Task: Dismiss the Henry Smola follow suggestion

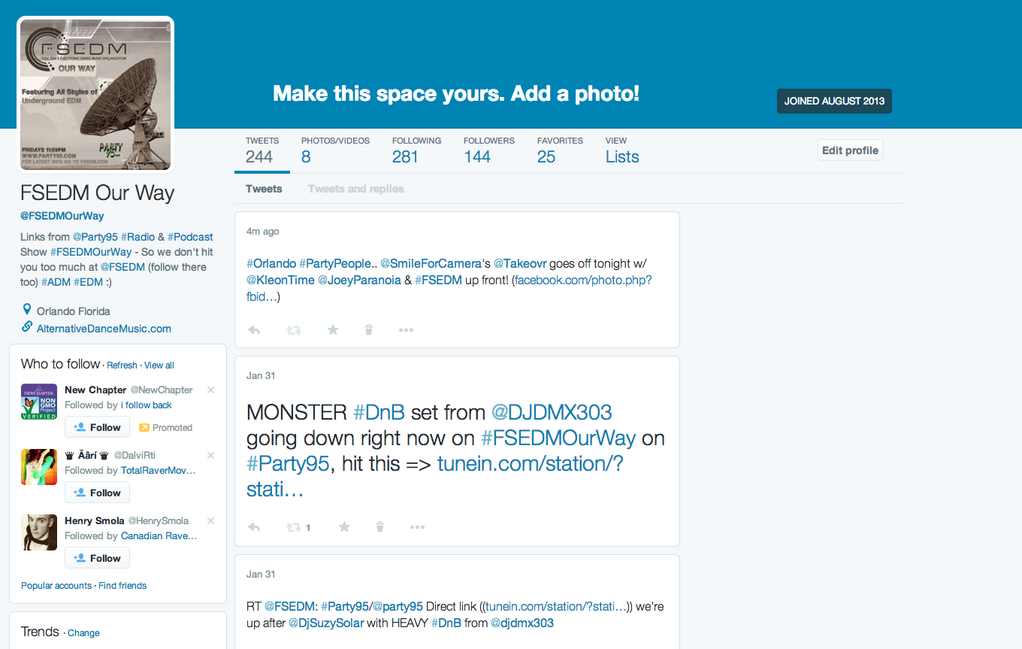Action: pyautogui.click(x=211, y=521)
